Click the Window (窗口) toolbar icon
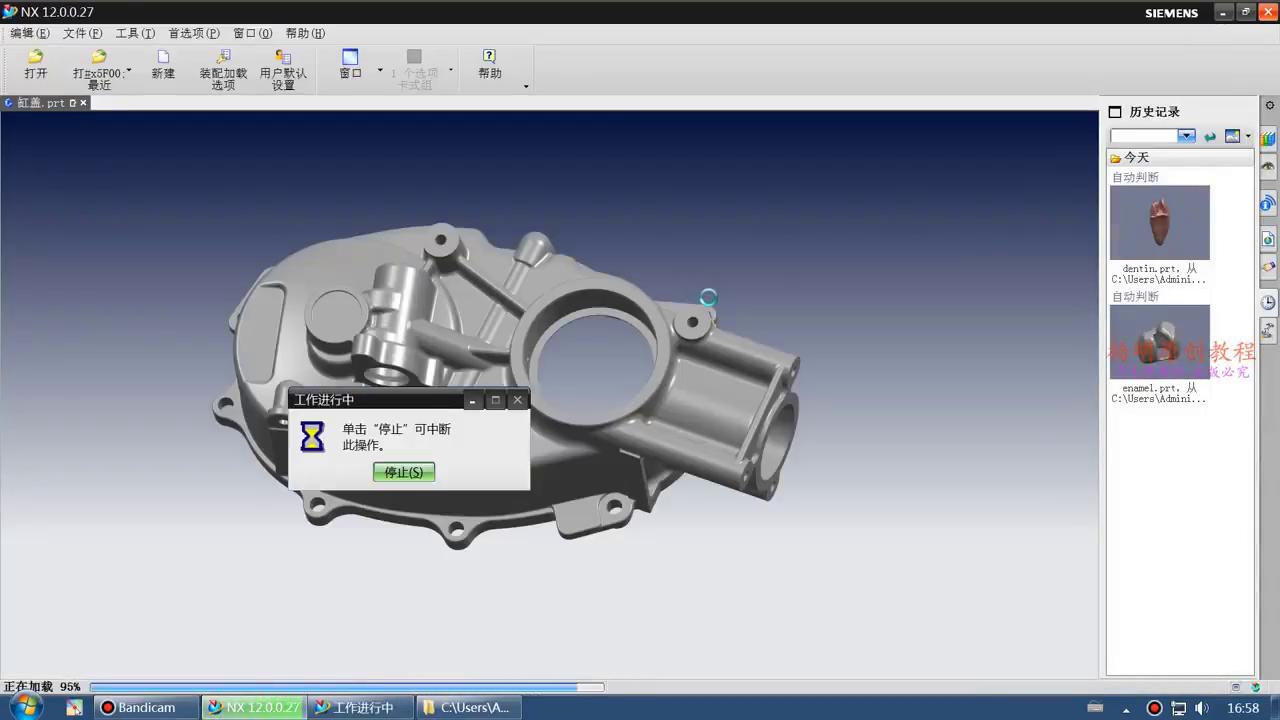Viewport: 1280px width, 720px height. [350, 58]
